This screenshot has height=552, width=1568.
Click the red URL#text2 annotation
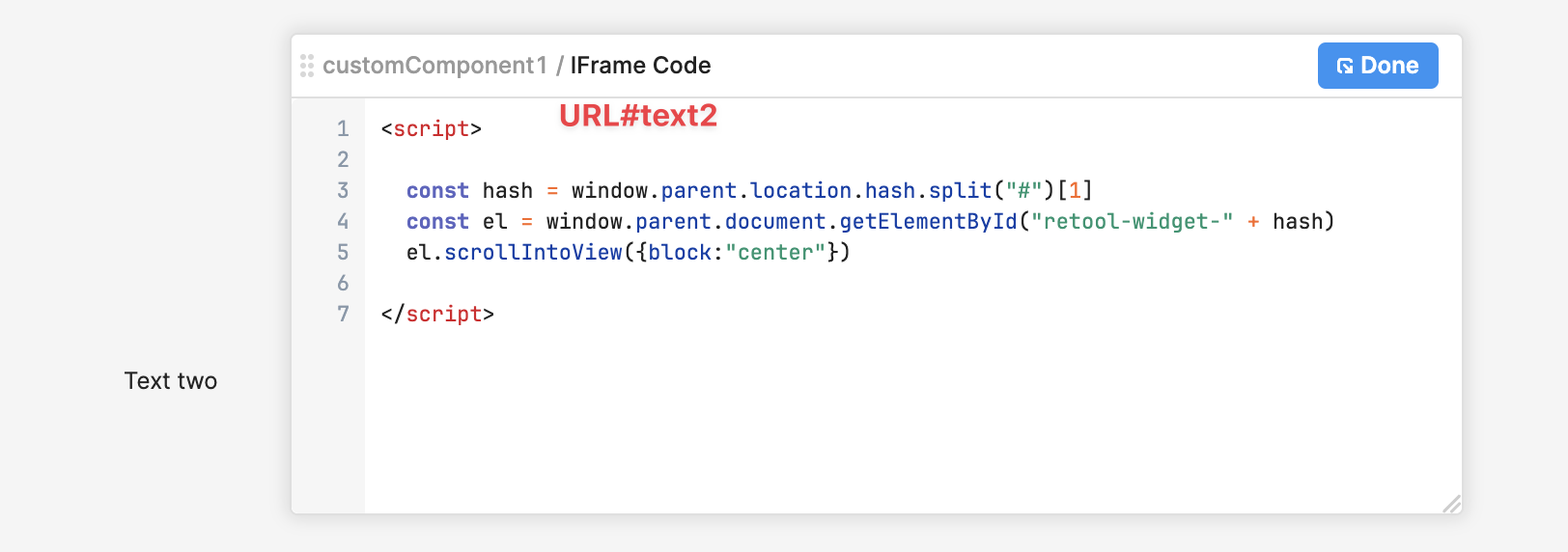tap(638, 116)
